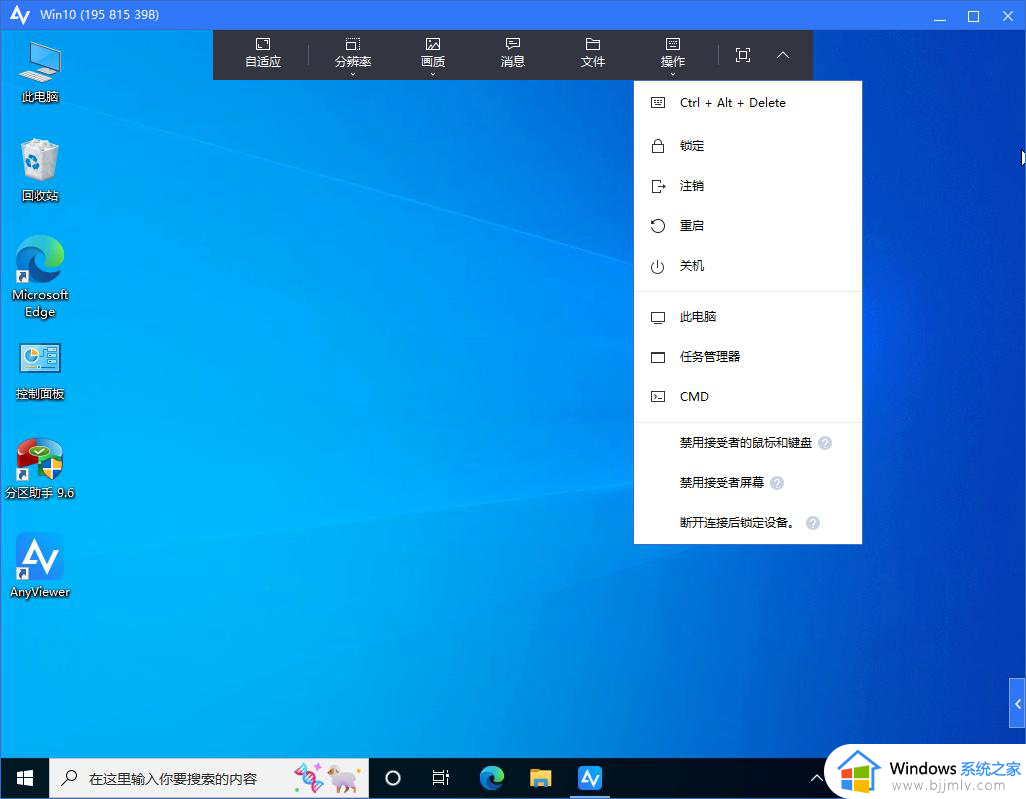Select the 此电脑 desktop icon
Image resolution: width=1026 pixels, height=799 pixels.
pyautogui.click(x=40, y=72)
